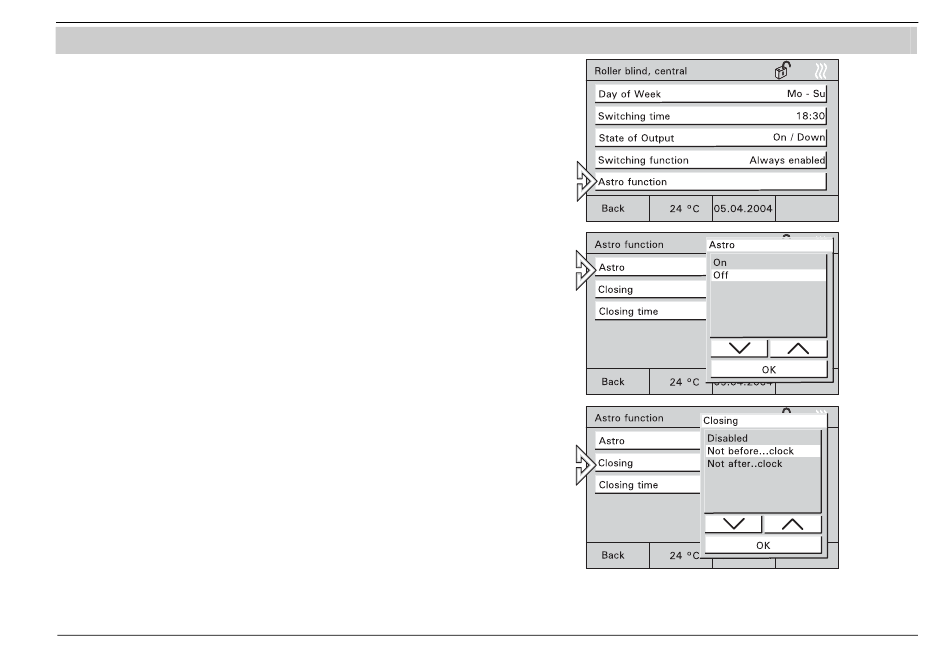Screen dimensions: 950x647
Task: Select the Closing row beside the On/Off popup
Action: [x=651, y=290]
